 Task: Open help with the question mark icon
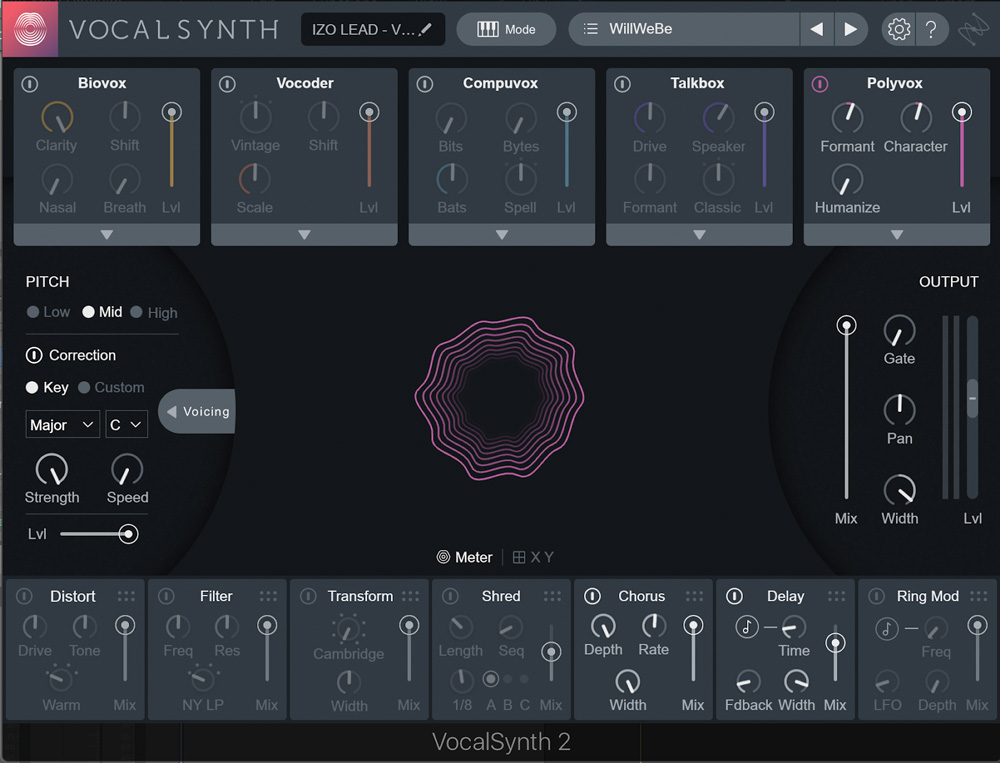[x=931, y=29]
